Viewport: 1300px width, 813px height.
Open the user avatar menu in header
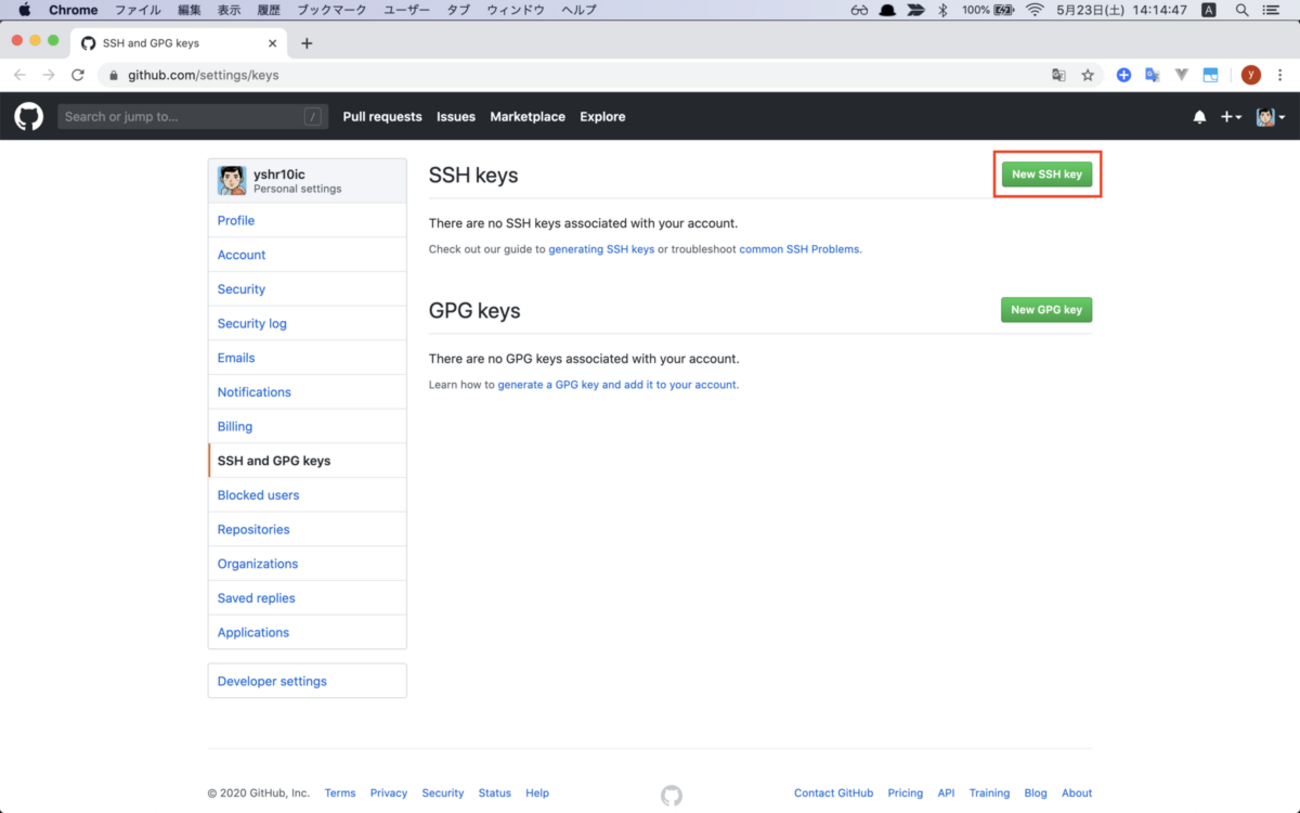(1270, 117)
